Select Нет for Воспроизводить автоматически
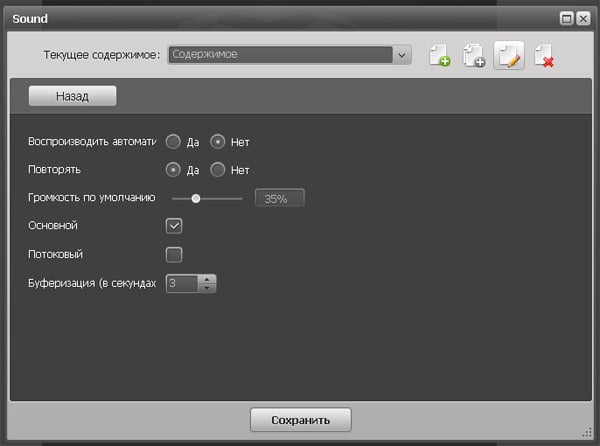The width and height of the screenshot is (600, 446). pyautogui.click(x=217, y=142)
